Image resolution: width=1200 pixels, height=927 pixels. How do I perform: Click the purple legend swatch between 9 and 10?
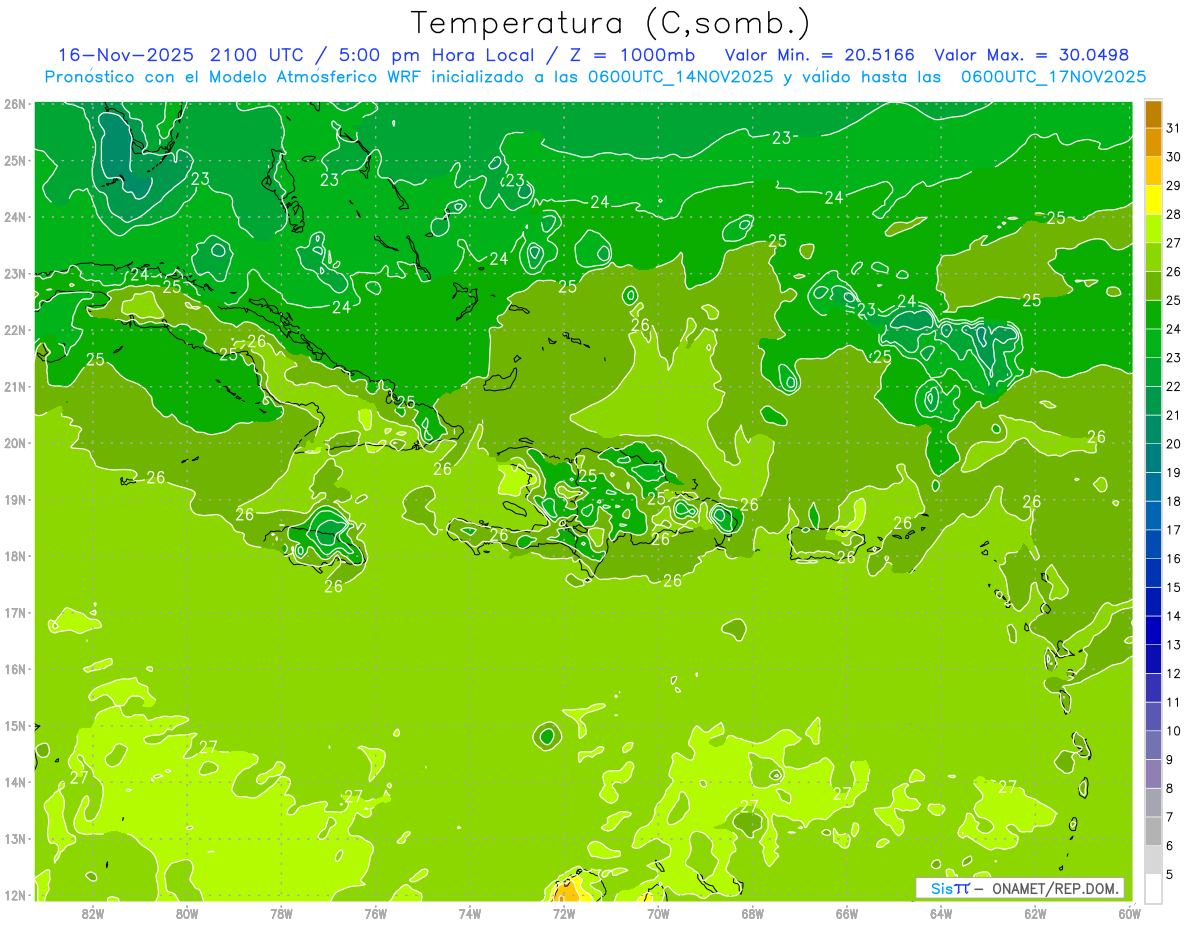(1153, 745)
